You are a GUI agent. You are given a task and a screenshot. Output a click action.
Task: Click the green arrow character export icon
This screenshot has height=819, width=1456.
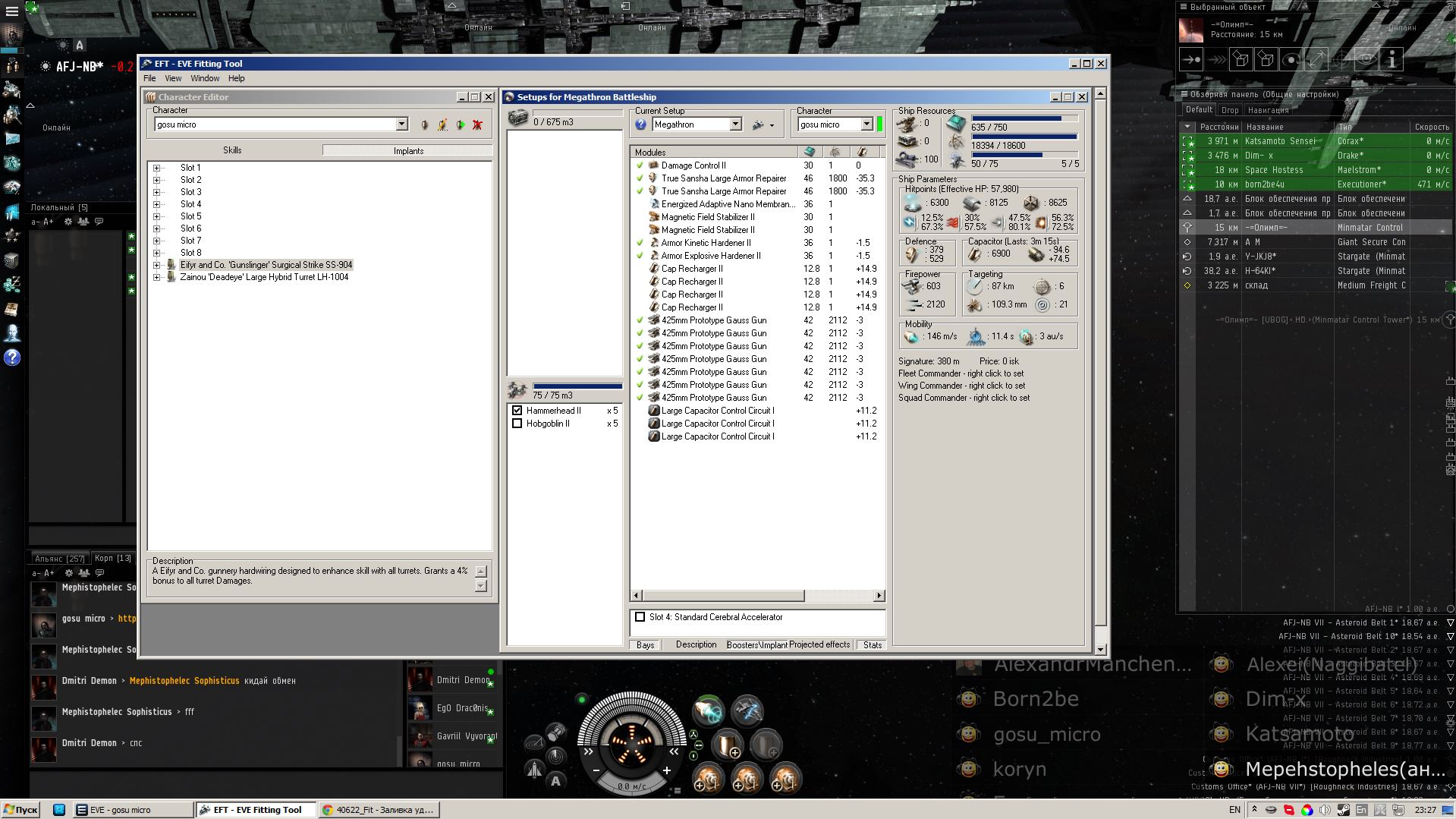460,124
